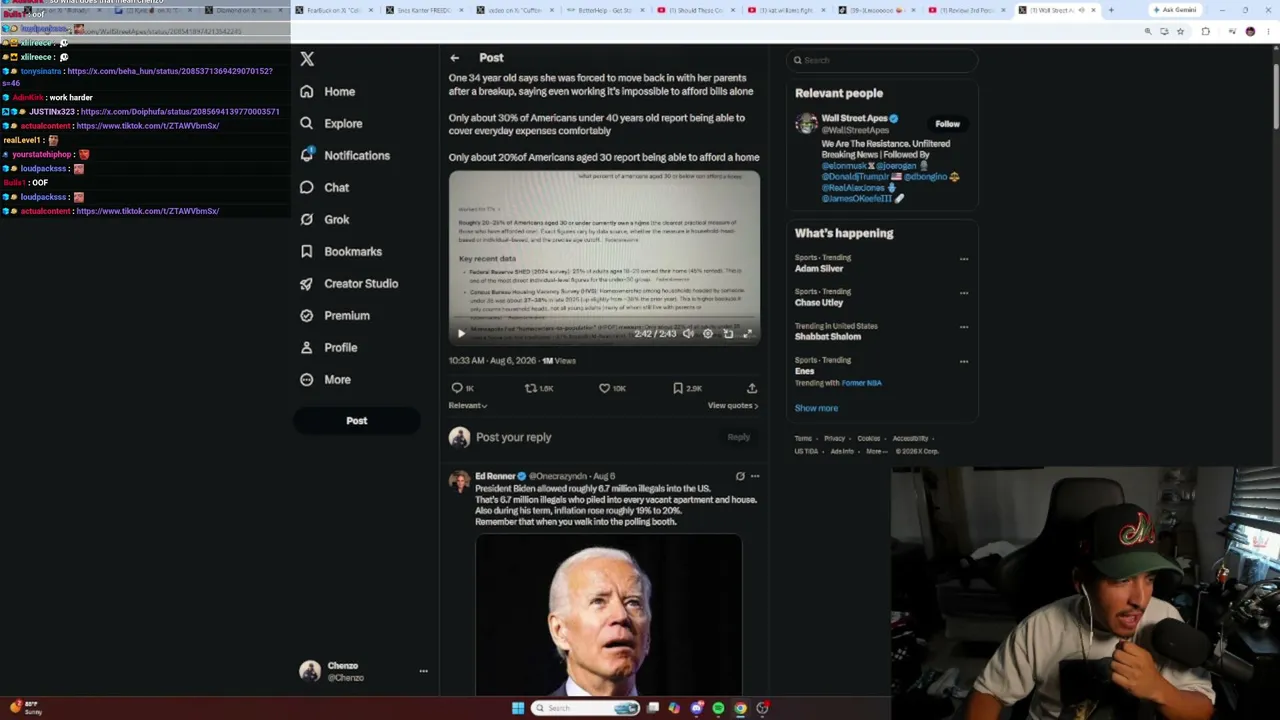Open the Home page icon in sidebar
Screen dimensions: 1280x720
pyautogui.click(x=306, y=92)
